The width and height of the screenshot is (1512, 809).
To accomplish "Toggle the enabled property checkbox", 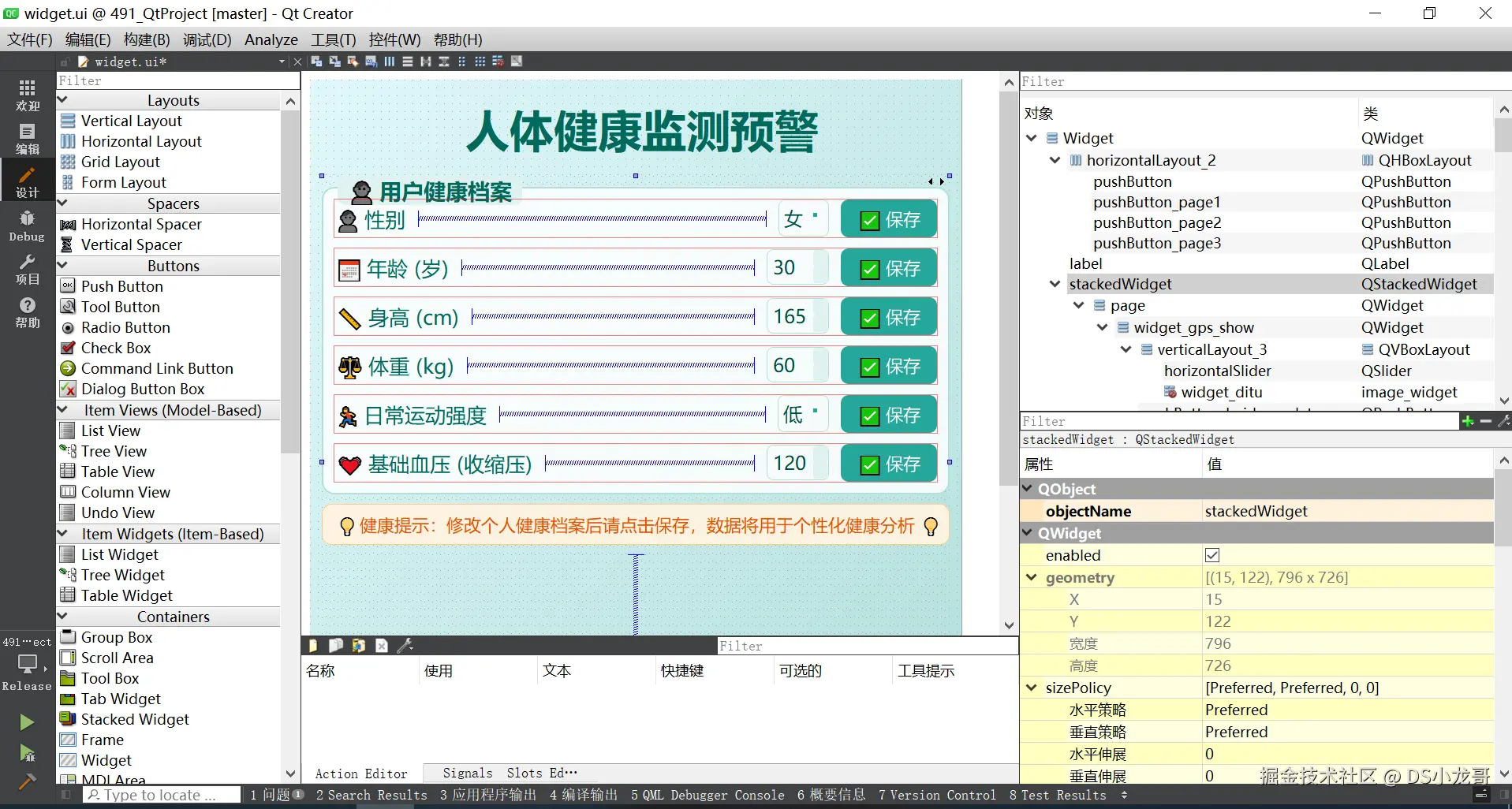I will pos(1212,555).
